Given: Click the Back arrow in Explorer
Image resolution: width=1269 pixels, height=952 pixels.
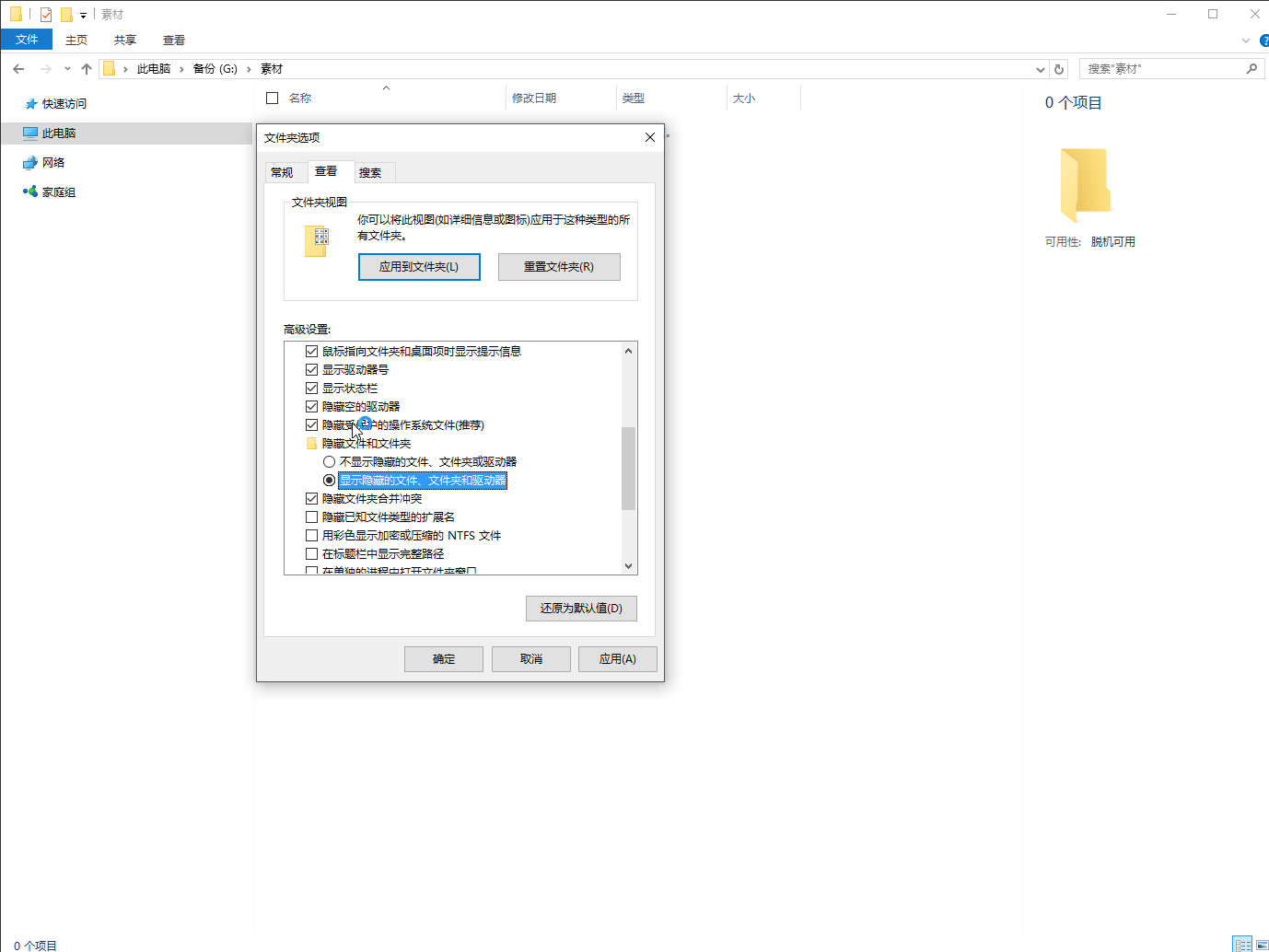Looking at the screenshot, I should pyautogui.click(x=18, y=69).
